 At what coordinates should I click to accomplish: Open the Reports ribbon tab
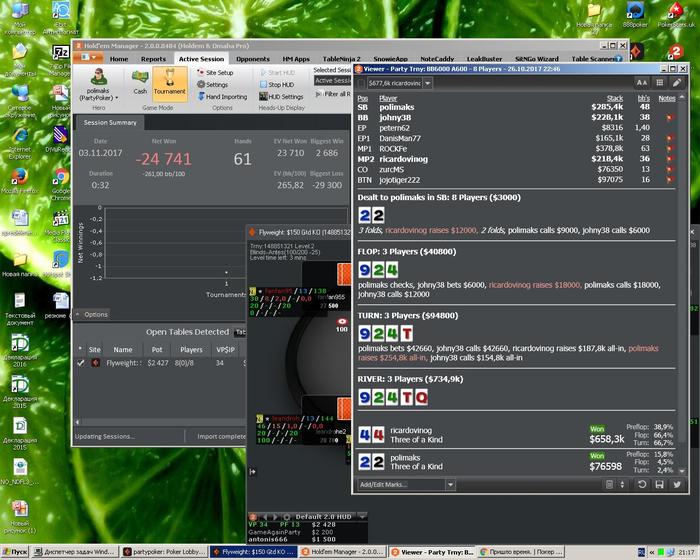point(153,59)
